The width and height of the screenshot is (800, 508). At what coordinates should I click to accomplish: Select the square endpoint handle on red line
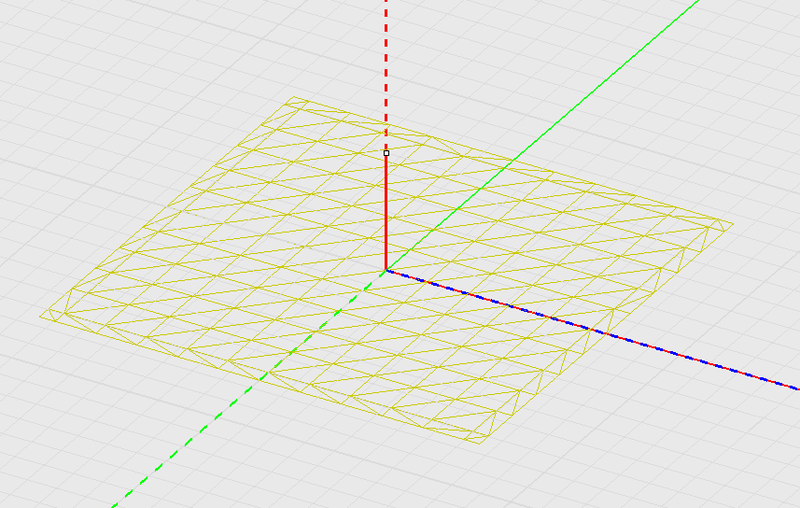386,153
